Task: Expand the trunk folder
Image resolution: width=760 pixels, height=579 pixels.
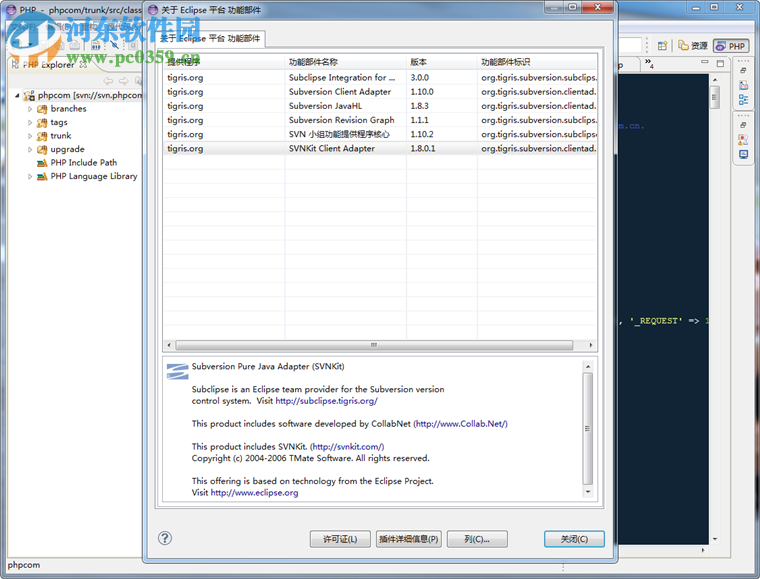Action: (30, 136)
